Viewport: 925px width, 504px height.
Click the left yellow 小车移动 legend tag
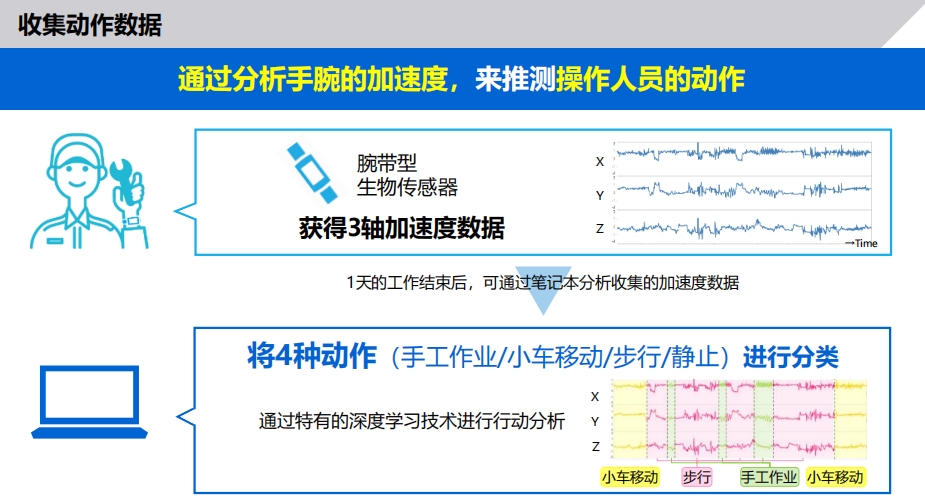point(630,477)
